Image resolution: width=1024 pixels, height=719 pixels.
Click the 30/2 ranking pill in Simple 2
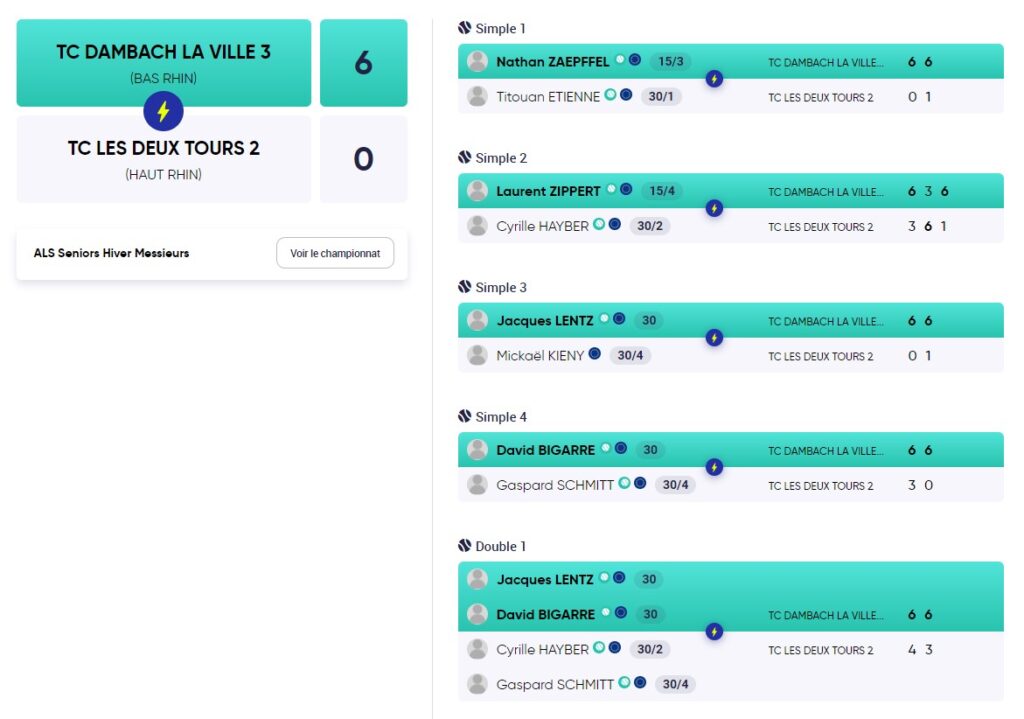[x=650, y=226]
